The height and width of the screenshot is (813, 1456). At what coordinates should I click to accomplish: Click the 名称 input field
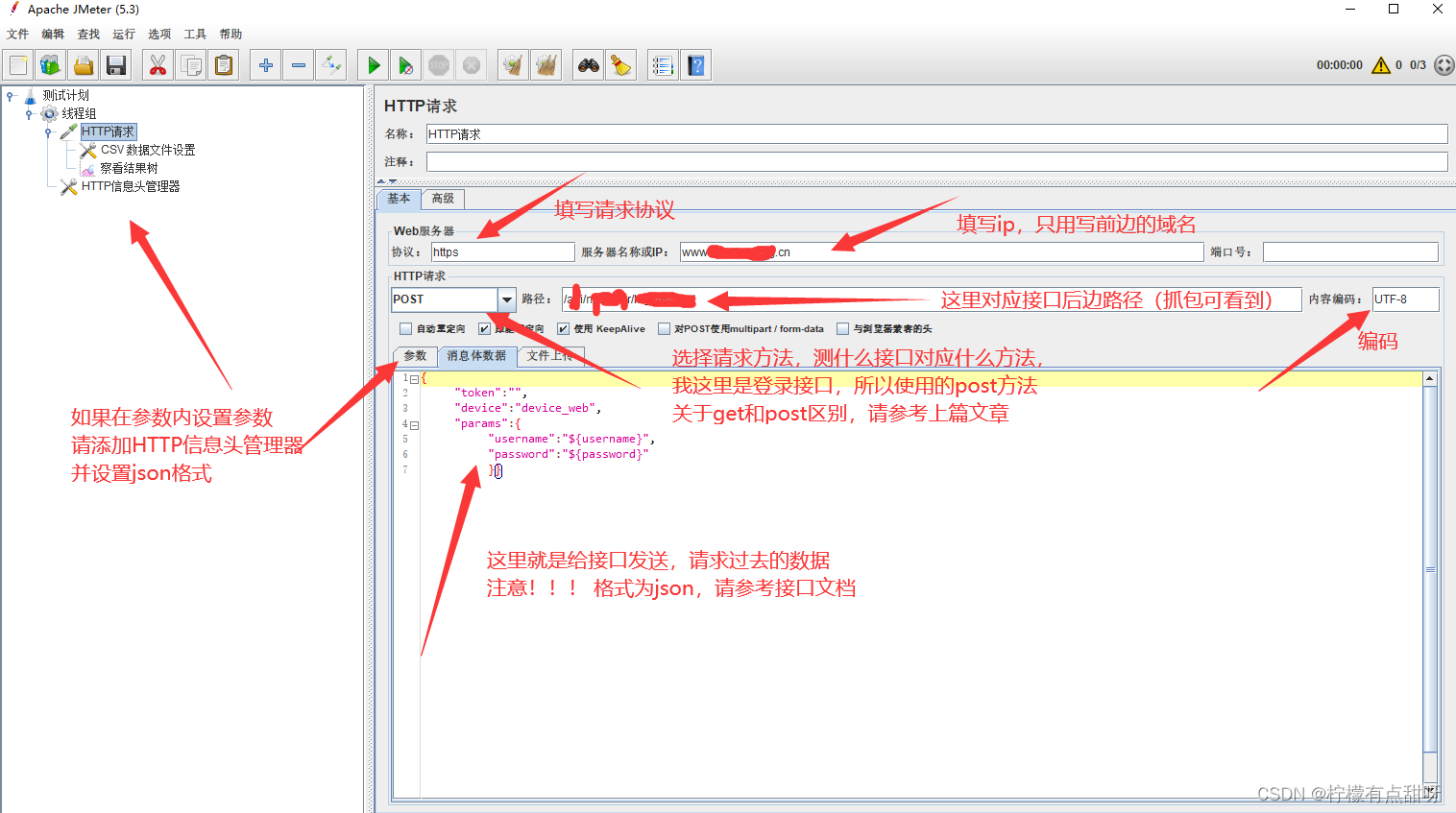coord(936,133)
